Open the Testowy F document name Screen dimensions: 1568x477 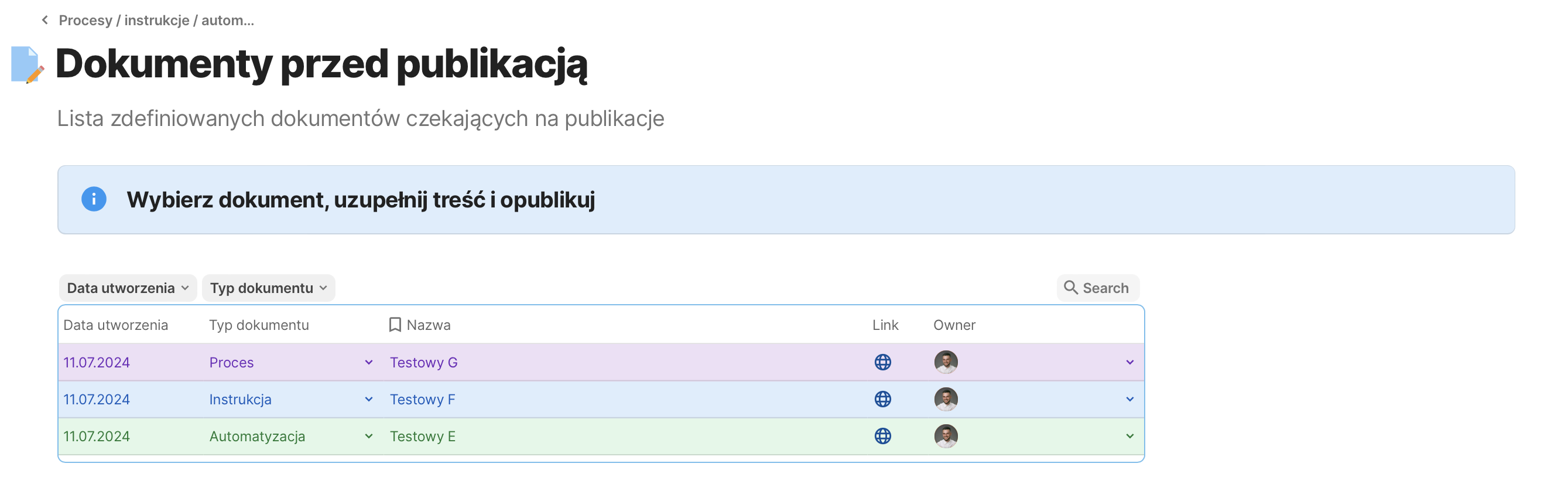(422, 400)
